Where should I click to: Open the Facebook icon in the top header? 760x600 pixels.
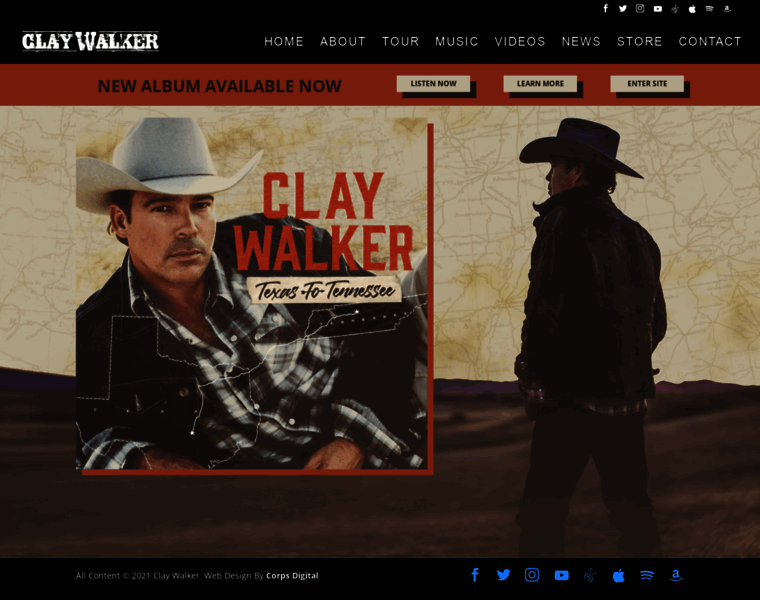(x=605, y=8)
